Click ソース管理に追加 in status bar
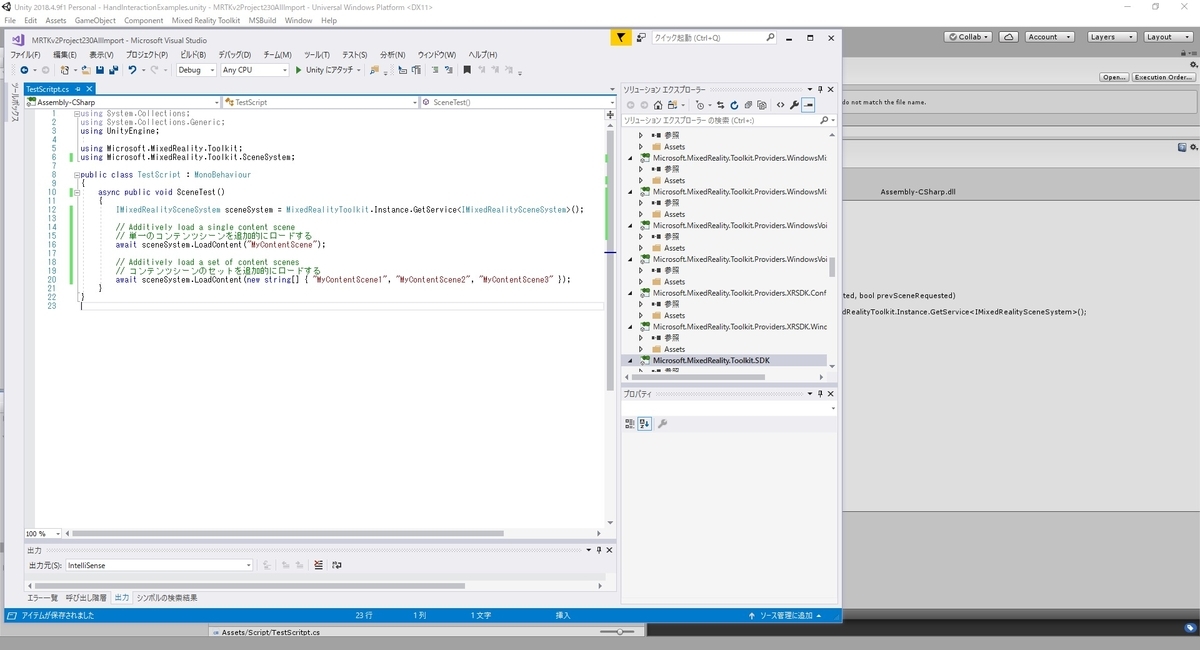The image size is (1200, 650). [786, 615]
